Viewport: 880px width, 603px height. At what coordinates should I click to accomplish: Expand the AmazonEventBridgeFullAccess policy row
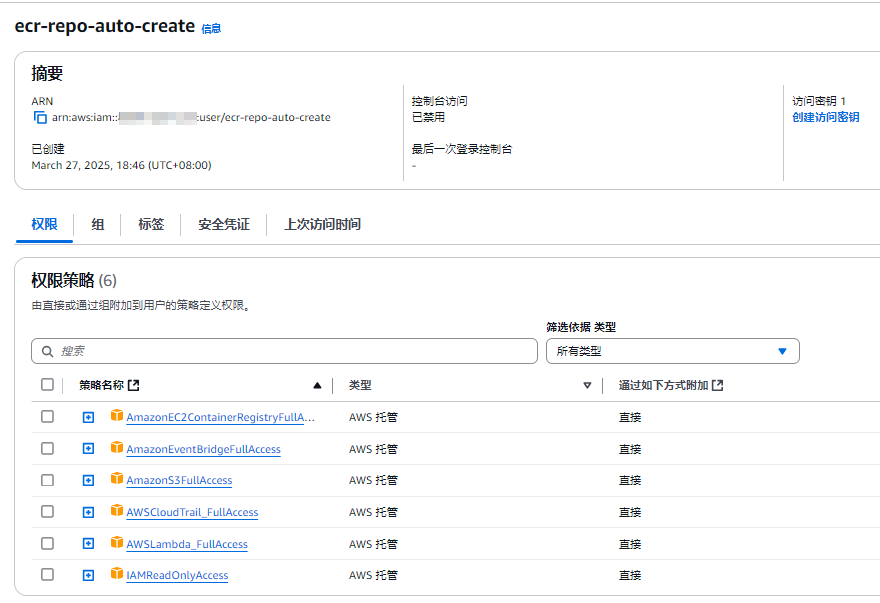pos(88,449)
